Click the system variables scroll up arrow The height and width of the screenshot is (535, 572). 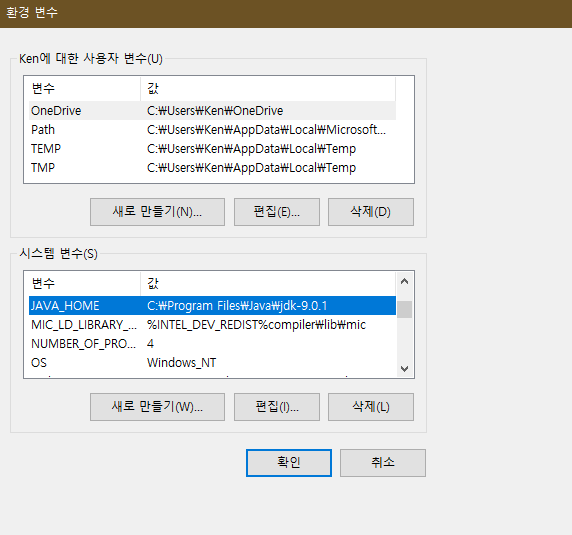tap(404, 281)
